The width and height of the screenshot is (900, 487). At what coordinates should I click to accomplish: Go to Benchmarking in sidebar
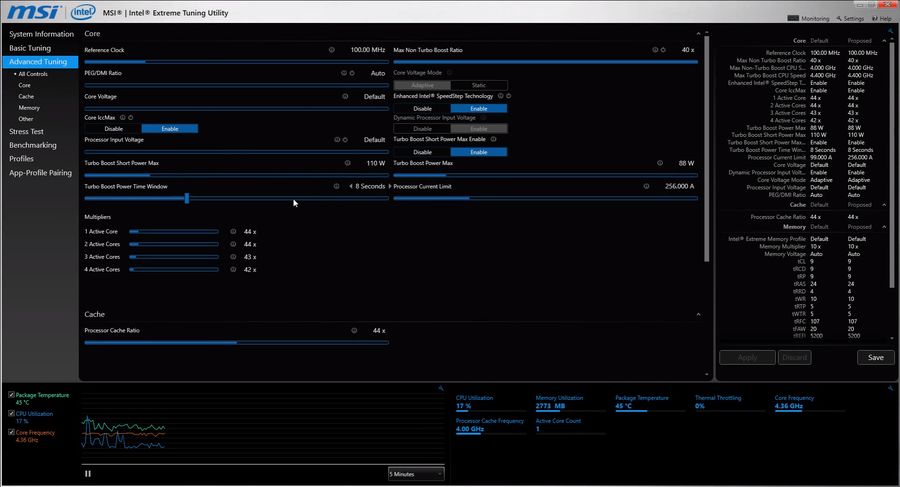click(33, 145)
